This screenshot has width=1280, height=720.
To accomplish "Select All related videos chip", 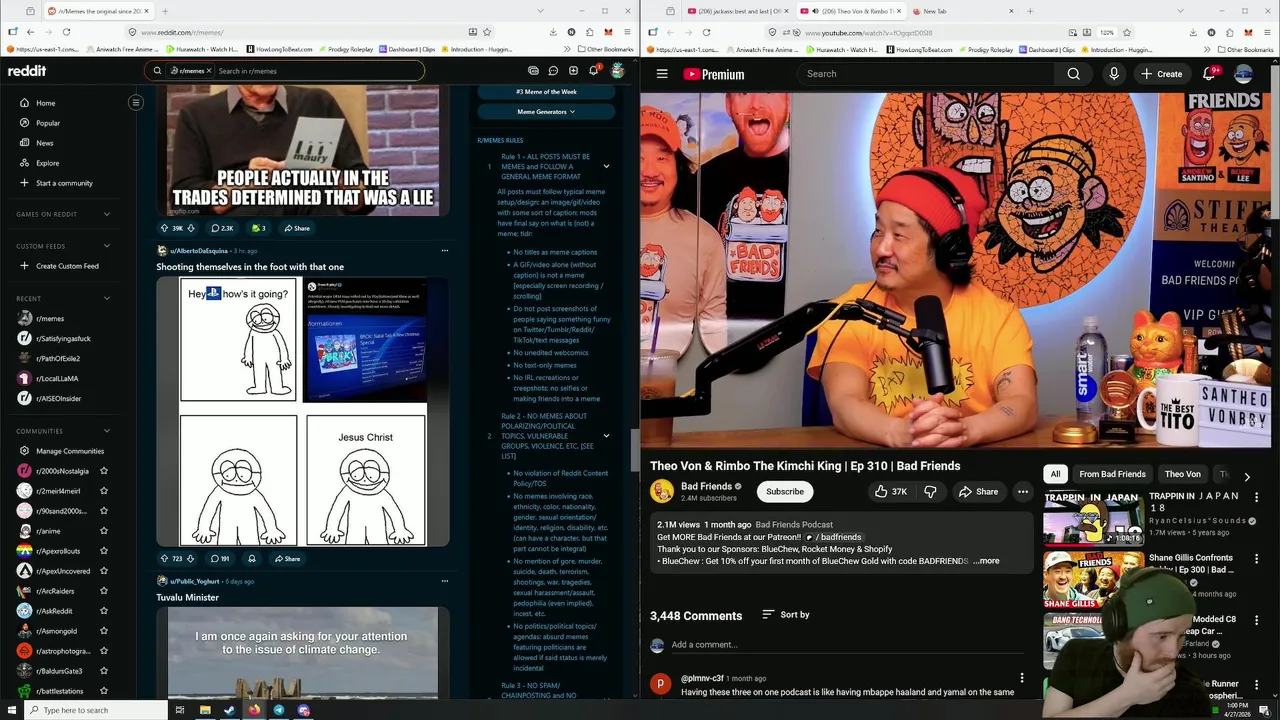I will coord(1055,474).
